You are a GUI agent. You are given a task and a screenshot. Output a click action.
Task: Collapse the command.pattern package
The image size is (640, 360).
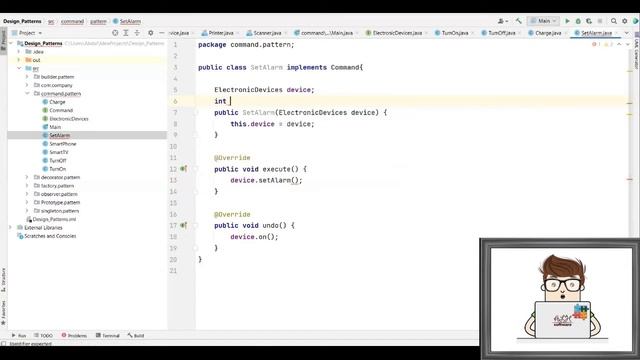27,93
